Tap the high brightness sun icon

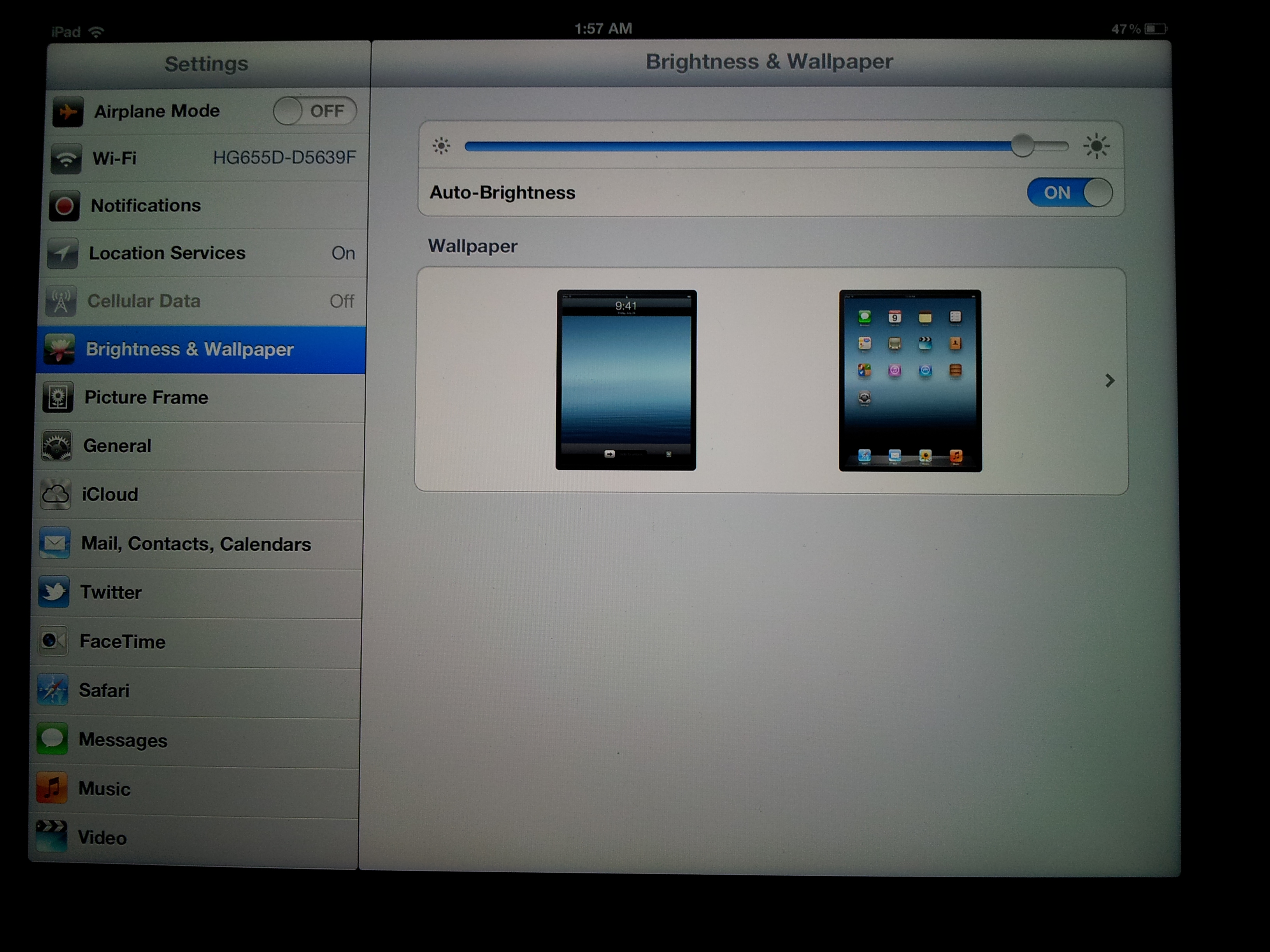1096,146
